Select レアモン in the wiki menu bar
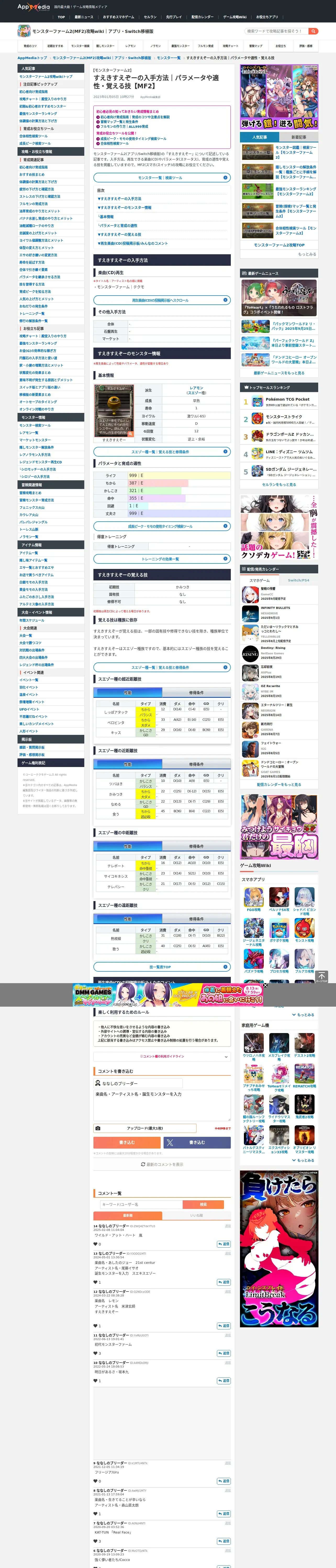Viewport: 336px width, 1568px height. pyautogui.click(x=131, y=46)
